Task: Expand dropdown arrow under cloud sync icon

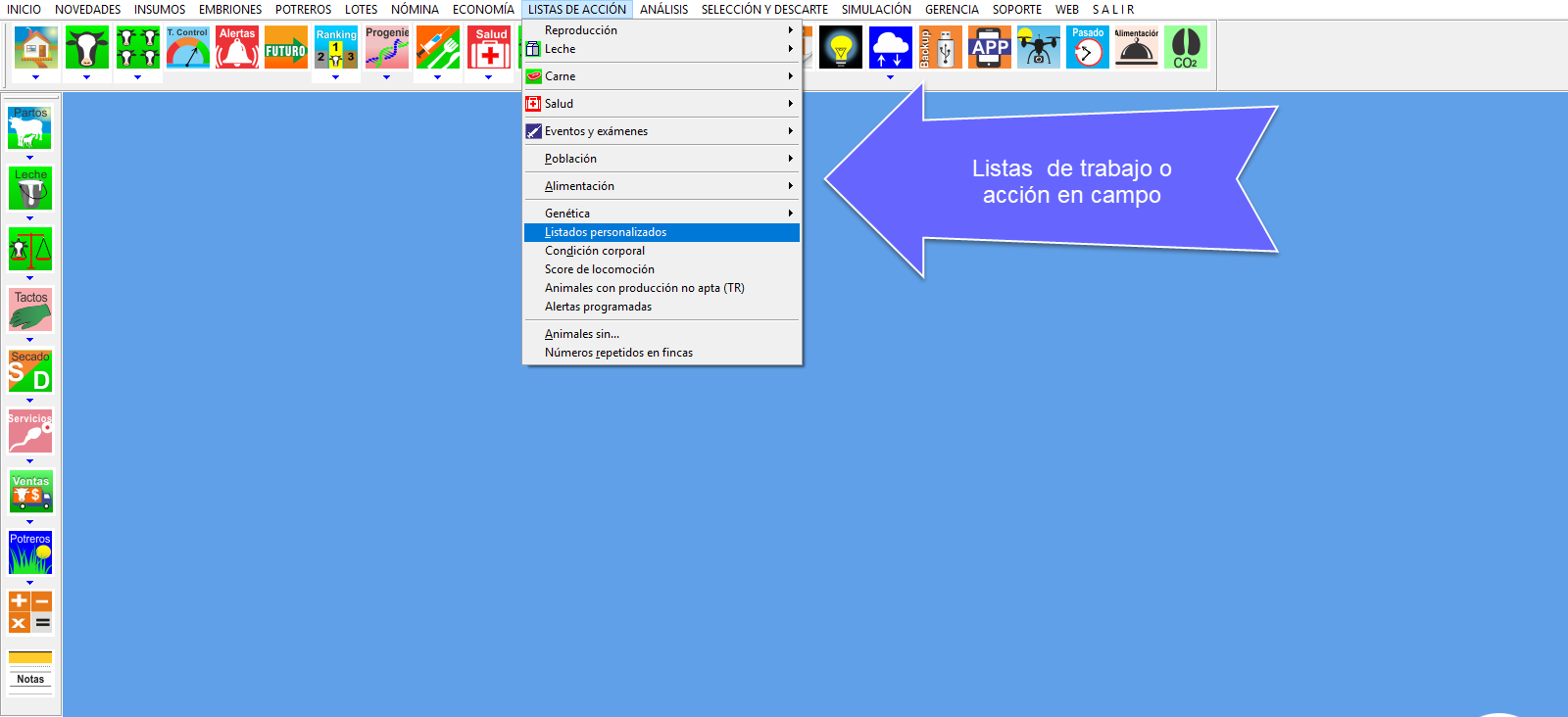Action: [x=890, y=77]
